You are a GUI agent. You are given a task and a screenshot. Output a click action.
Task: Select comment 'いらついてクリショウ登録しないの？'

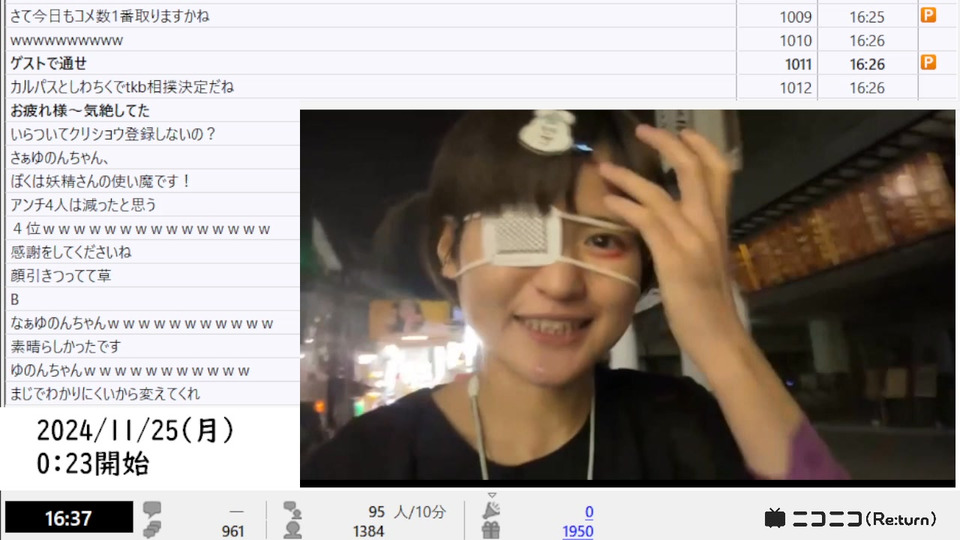(x=113, y=134)
